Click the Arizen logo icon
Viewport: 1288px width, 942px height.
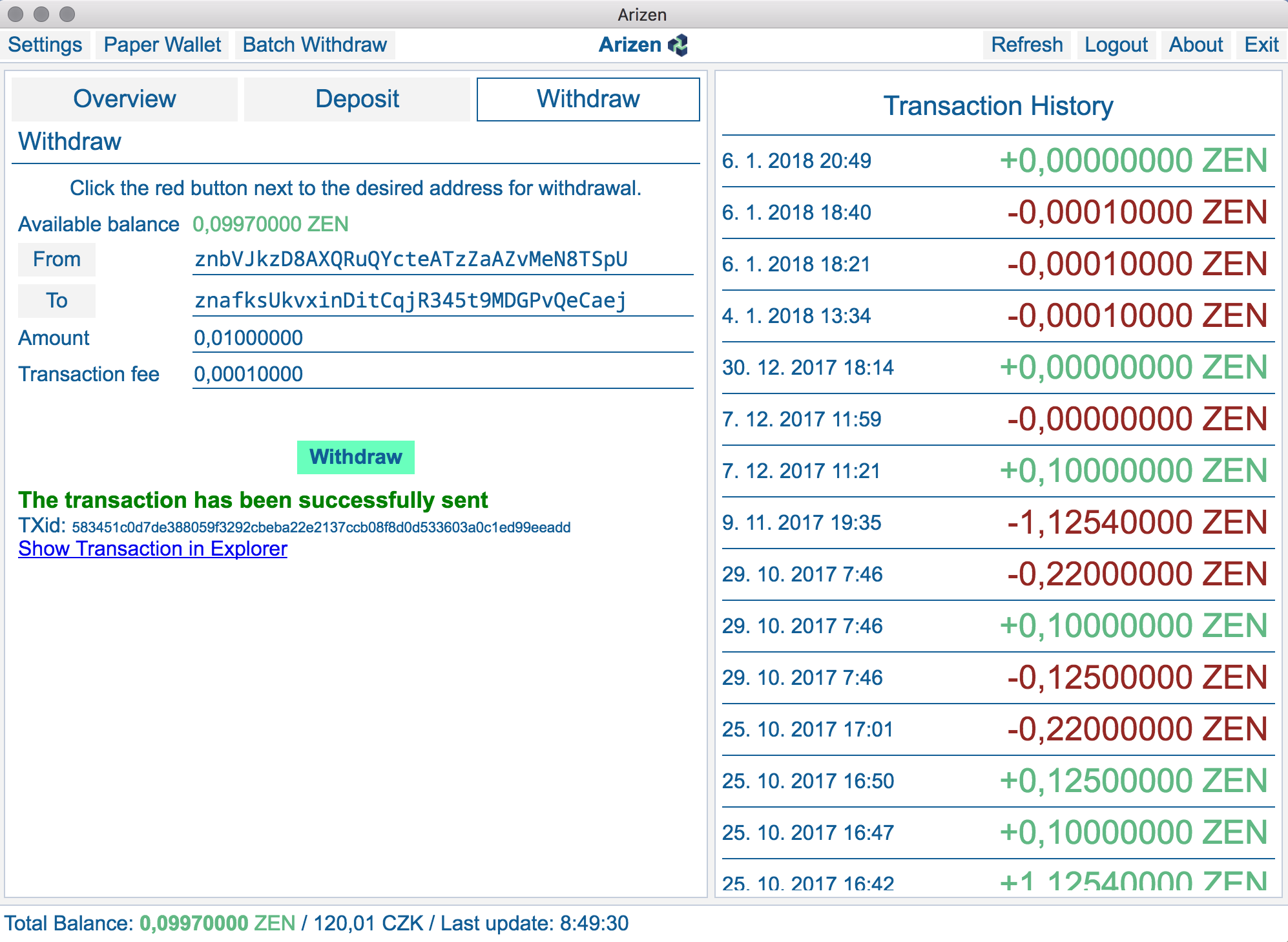[678, 45]
